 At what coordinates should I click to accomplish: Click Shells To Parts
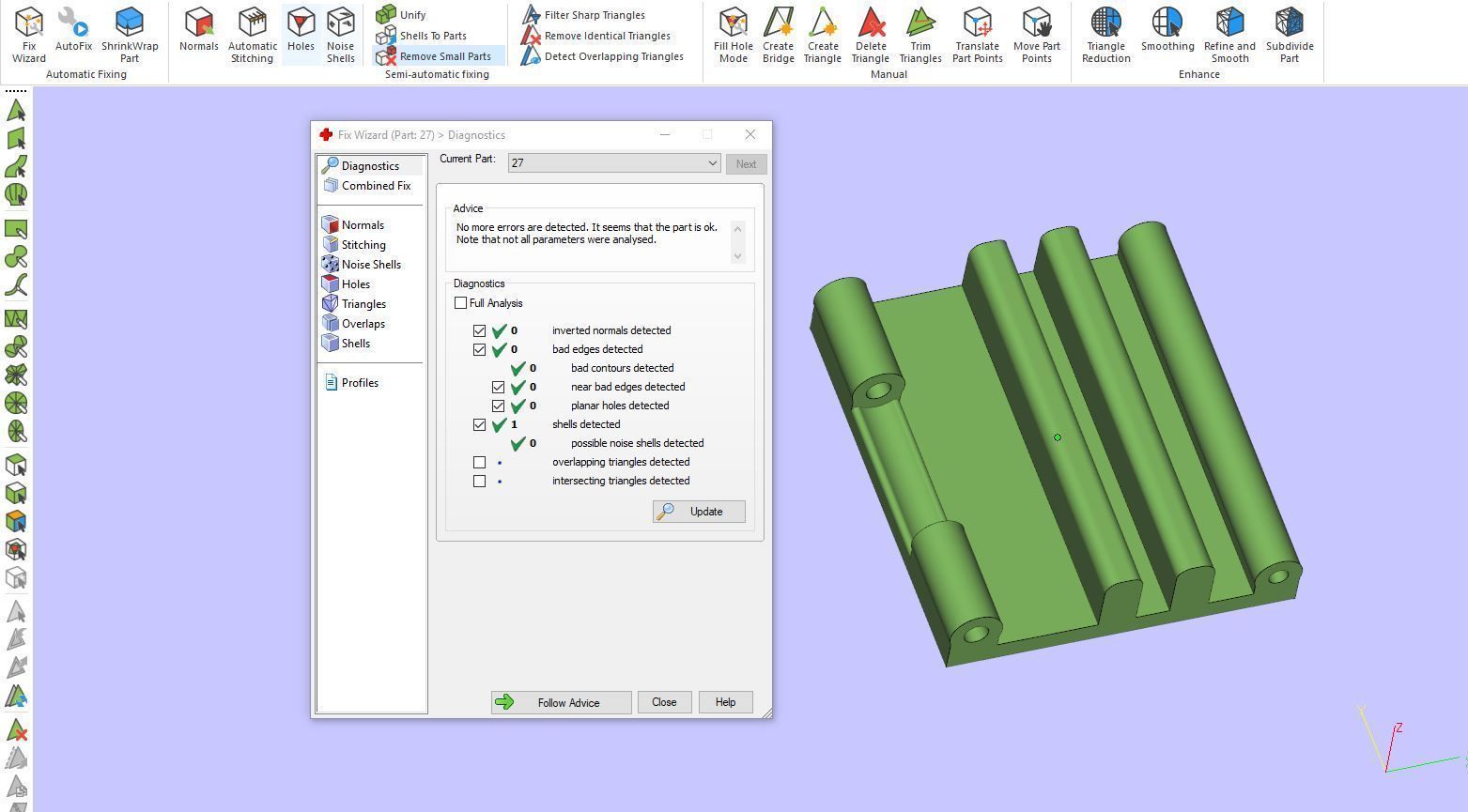(421, 36)
